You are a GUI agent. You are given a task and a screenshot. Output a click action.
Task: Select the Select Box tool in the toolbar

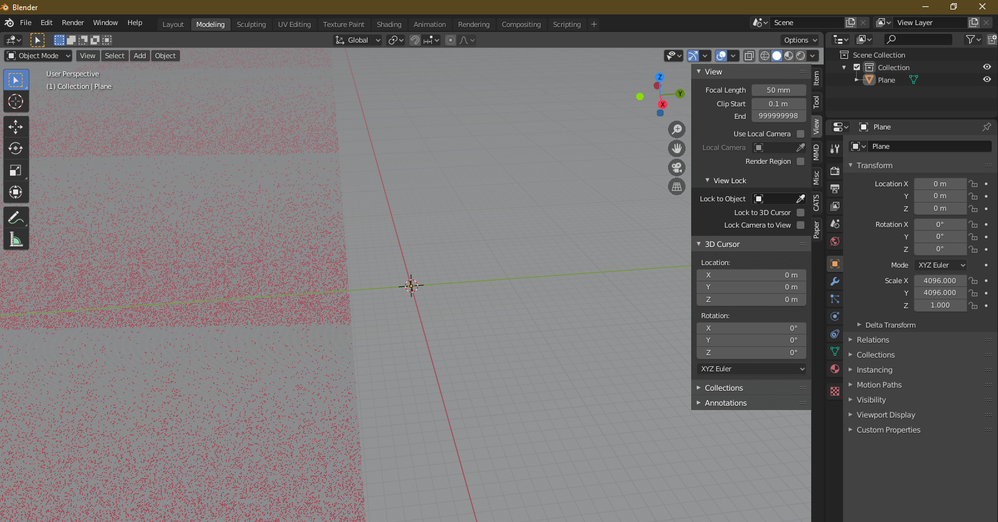click(x=16, y=80)
